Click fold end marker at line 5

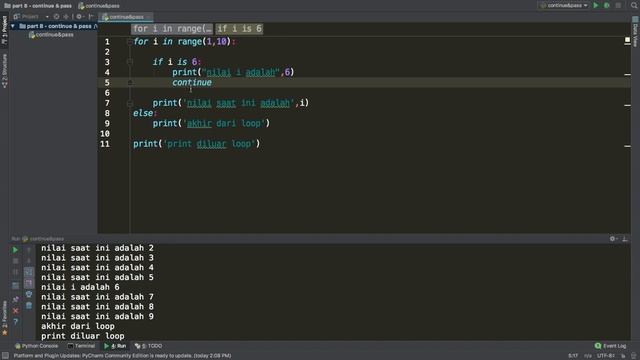[x=130, y=82]
